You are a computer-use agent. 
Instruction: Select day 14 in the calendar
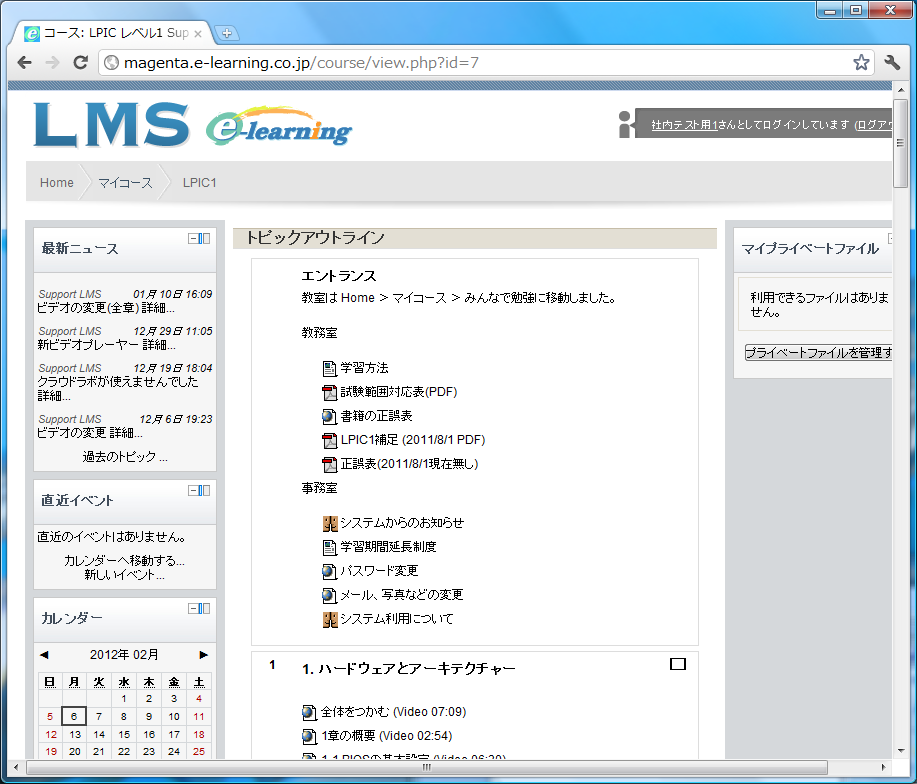click(x=99, y=735)
